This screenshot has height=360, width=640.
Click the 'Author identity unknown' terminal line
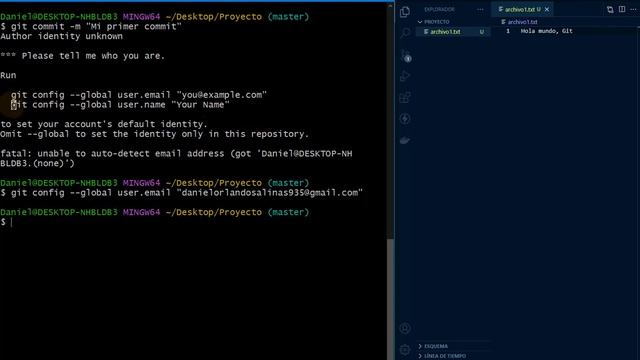pyautogui.click(x=61, y=36)
